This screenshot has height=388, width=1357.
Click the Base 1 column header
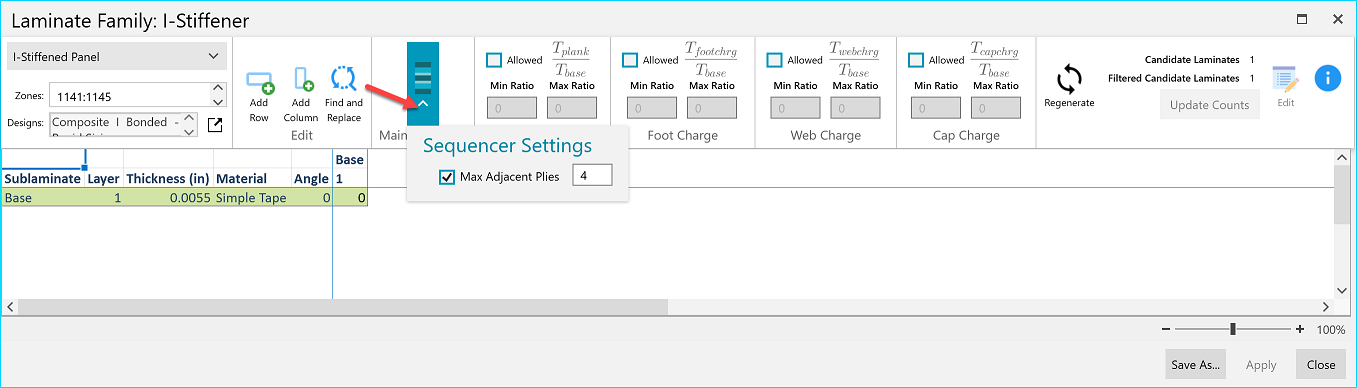click(x=349, y=169)
